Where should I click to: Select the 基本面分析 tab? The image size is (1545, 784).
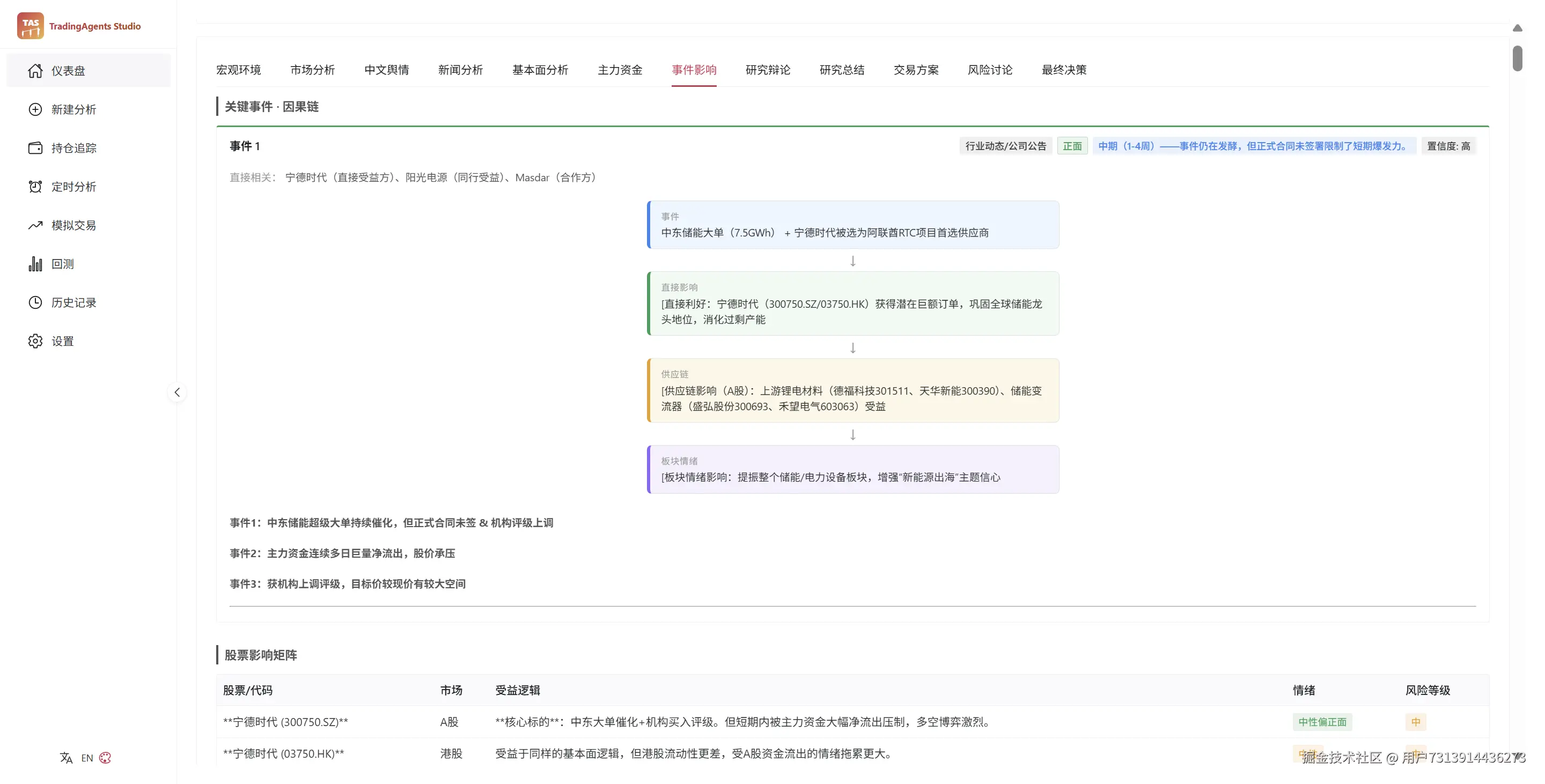540,70
